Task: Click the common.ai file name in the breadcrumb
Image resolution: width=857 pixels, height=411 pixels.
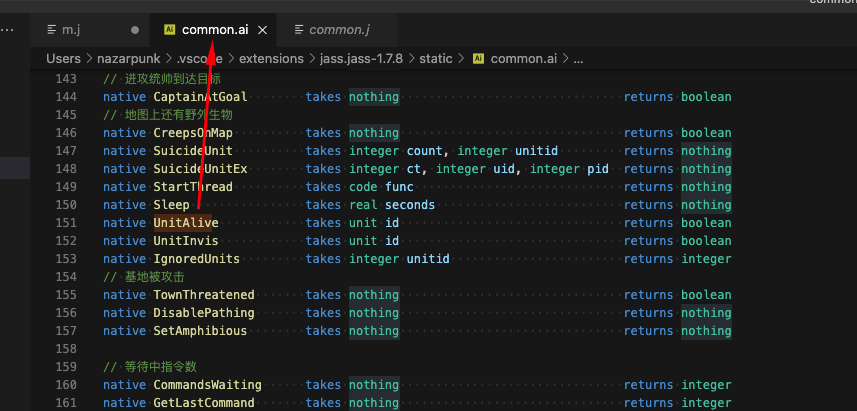Action: (523, 59)
